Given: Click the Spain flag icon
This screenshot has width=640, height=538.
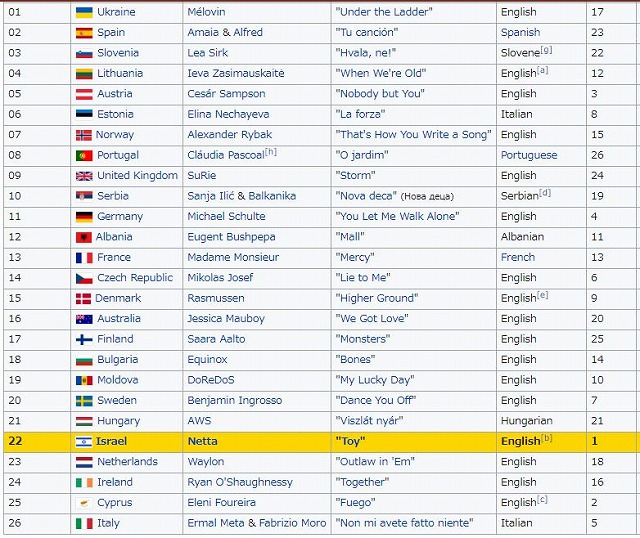Looking at the screenshot, I should point(84,33).
